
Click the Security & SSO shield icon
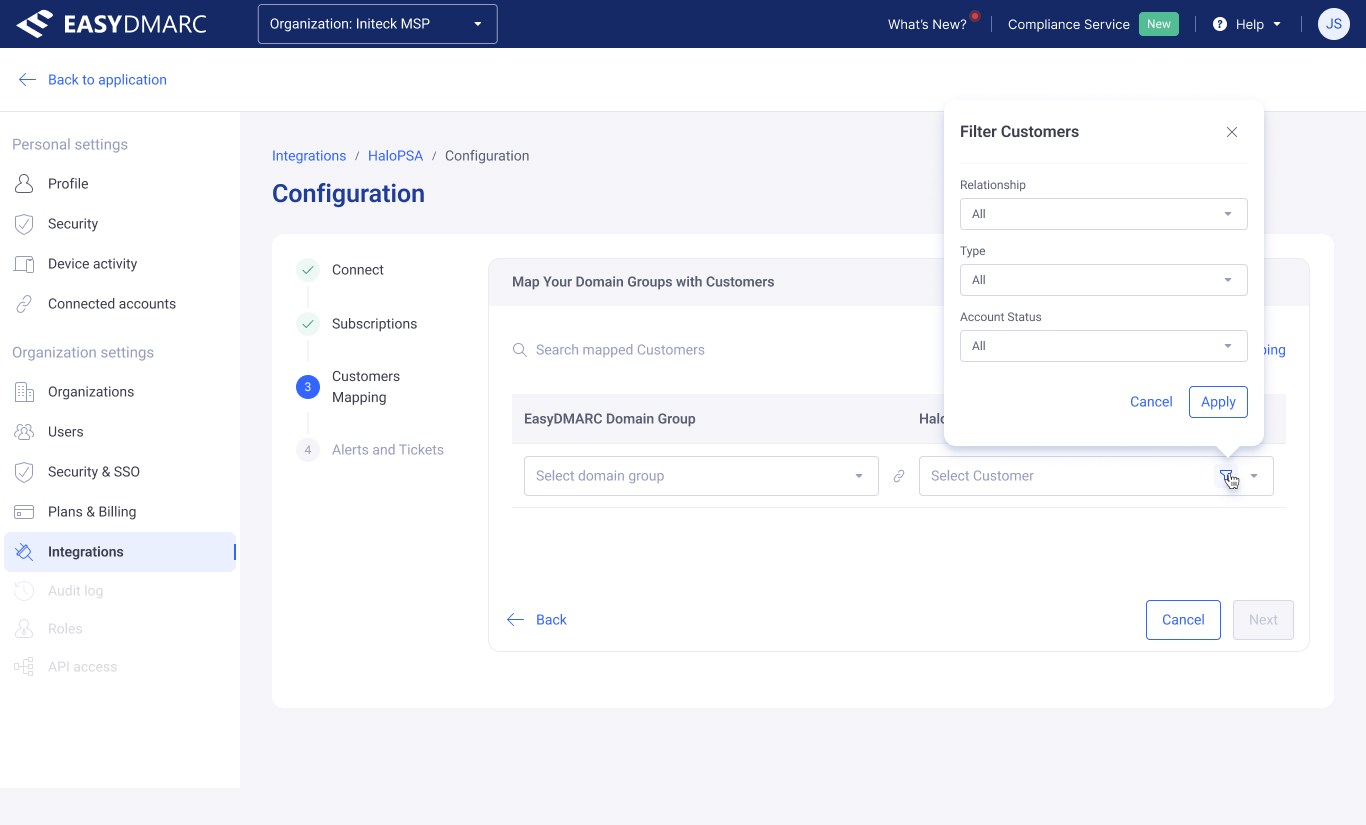tap(24, 472)
